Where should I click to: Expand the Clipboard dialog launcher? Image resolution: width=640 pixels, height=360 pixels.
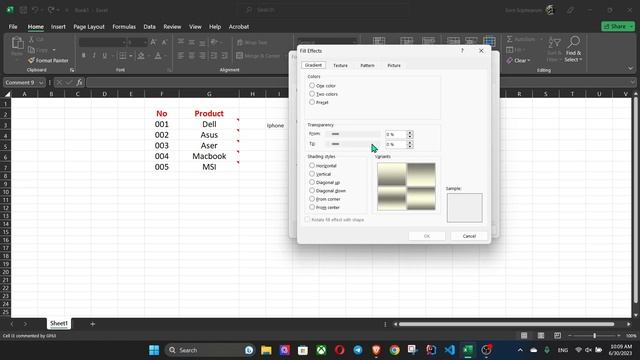[x=72, y=70]
